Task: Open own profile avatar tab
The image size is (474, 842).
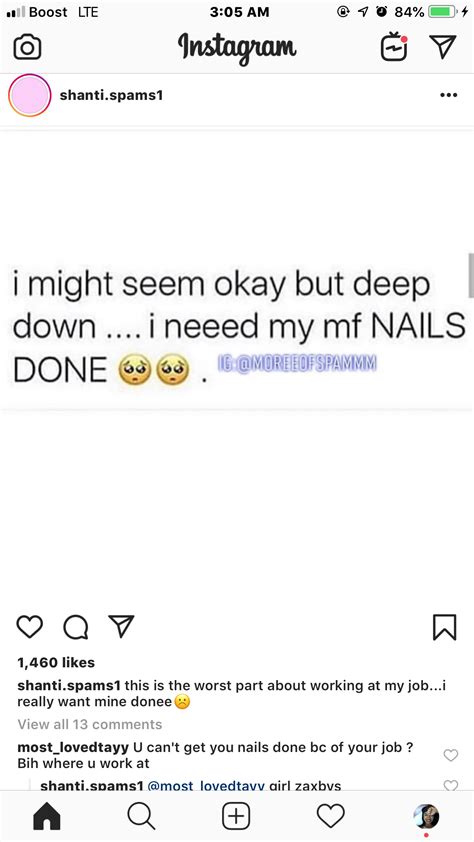Action: (426, 817)
